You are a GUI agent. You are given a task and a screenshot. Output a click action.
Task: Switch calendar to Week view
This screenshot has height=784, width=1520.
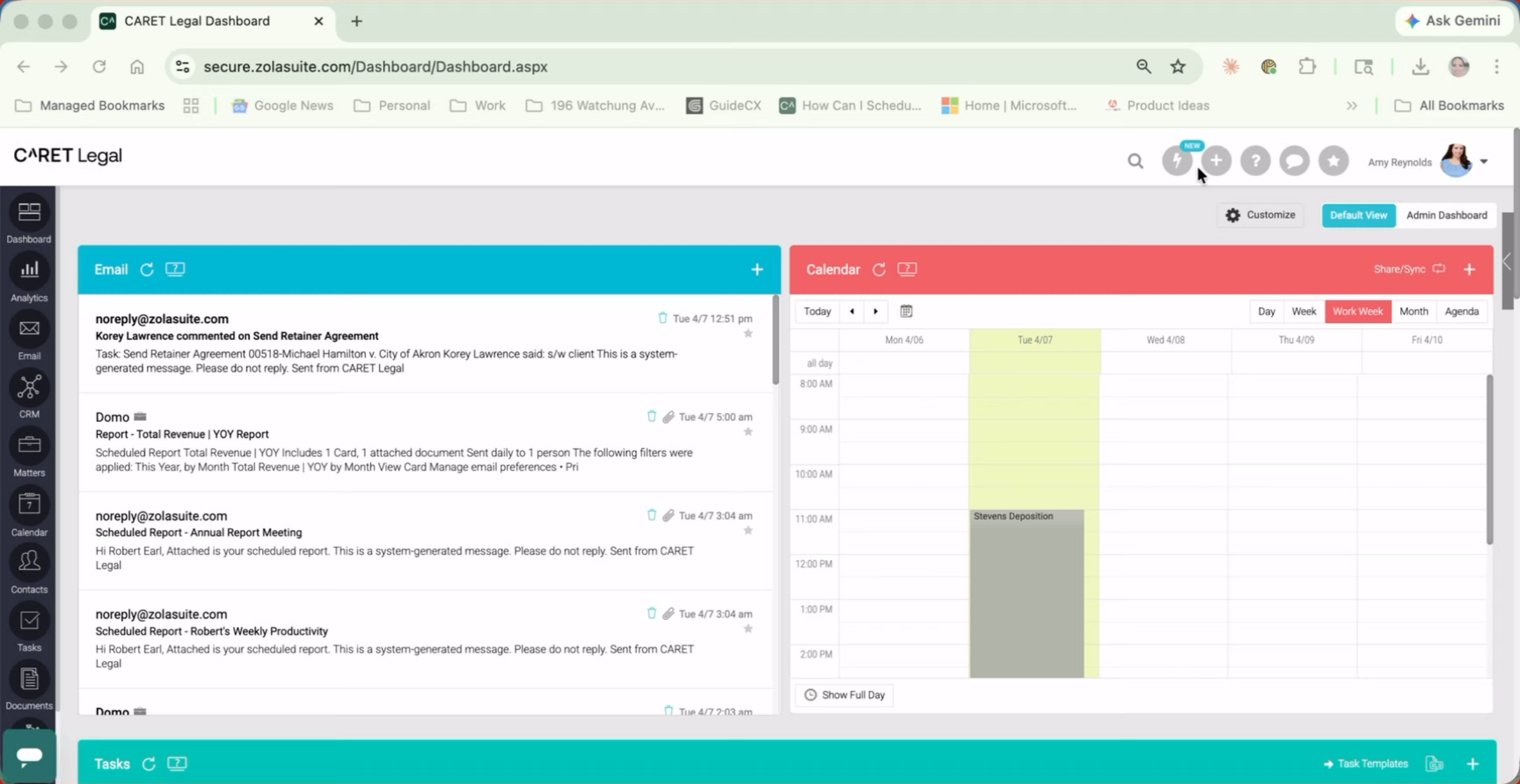coord(1303,311)
